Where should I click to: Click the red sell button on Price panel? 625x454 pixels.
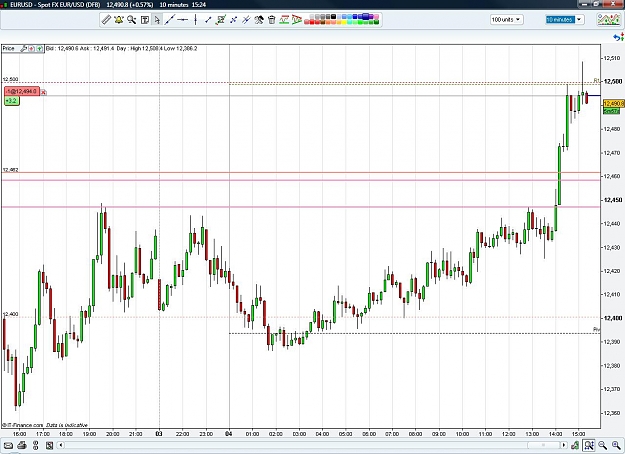click(x=31, y=49)
